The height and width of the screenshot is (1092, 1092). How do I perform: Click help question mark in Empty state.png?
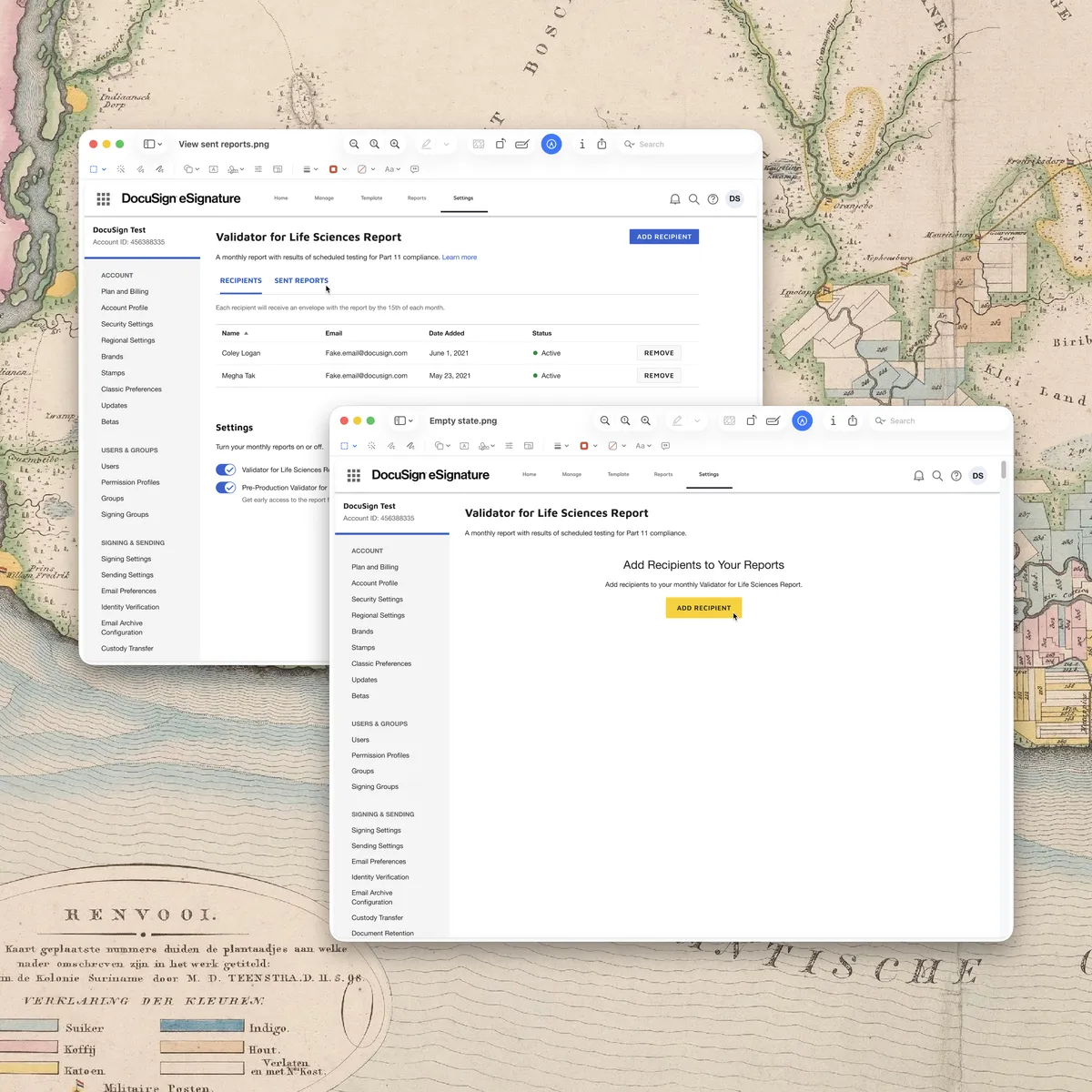955,476
